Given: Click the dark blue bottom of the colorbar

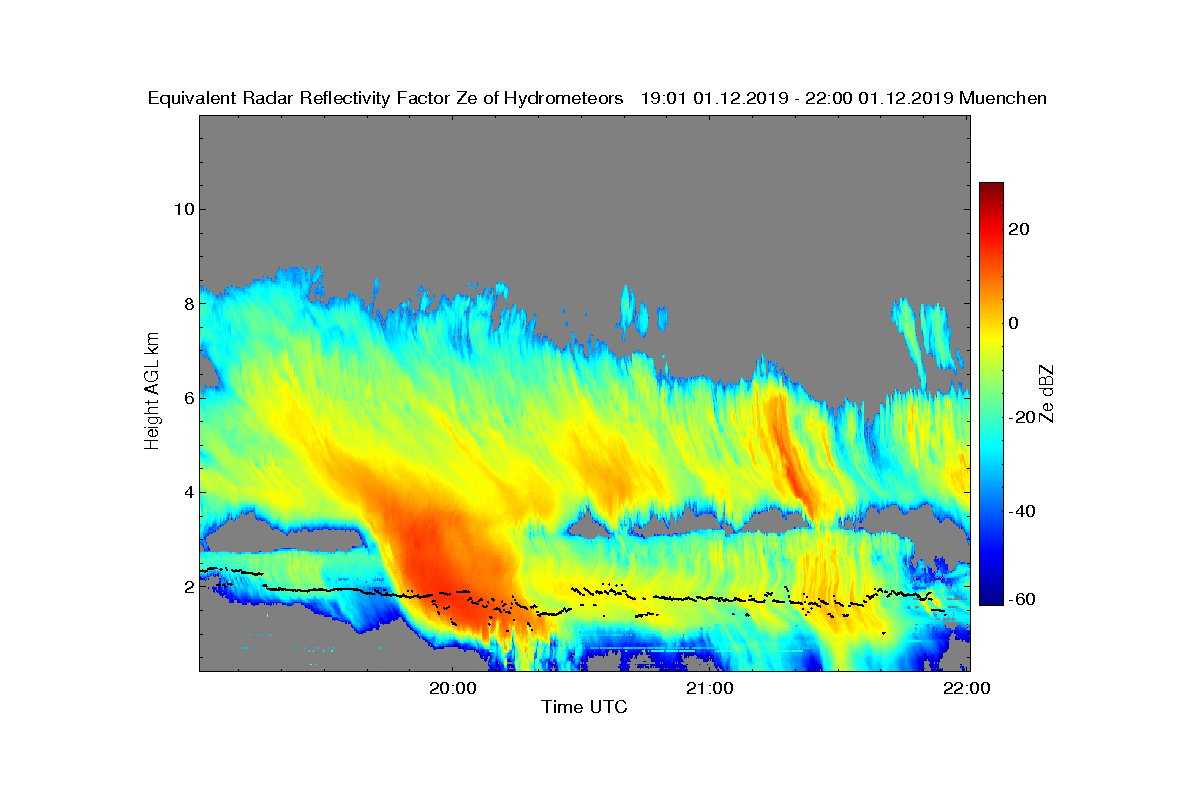Looking at the screenshot, I should (x=991, y=597).
